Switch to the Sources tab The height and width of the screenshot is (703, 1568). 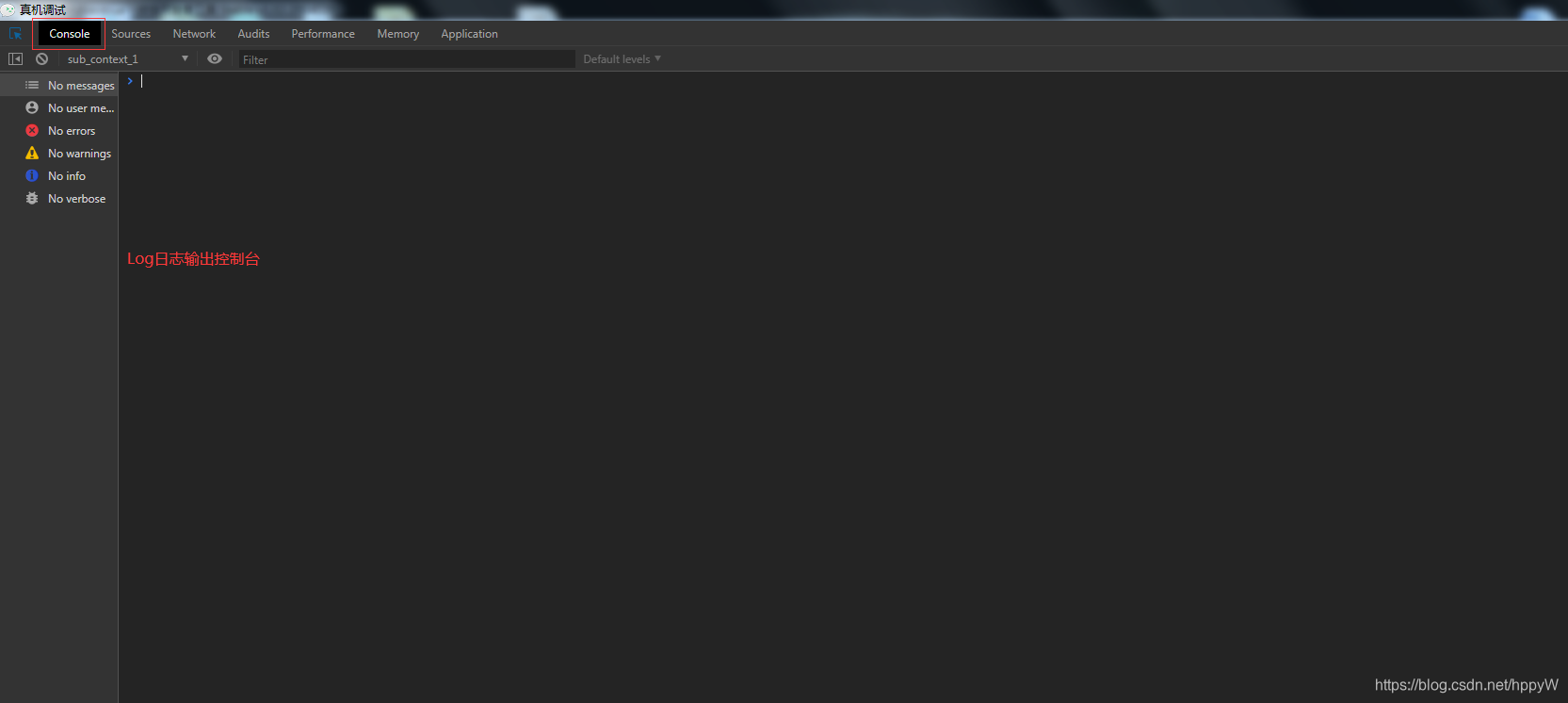[x=131, y=34]
